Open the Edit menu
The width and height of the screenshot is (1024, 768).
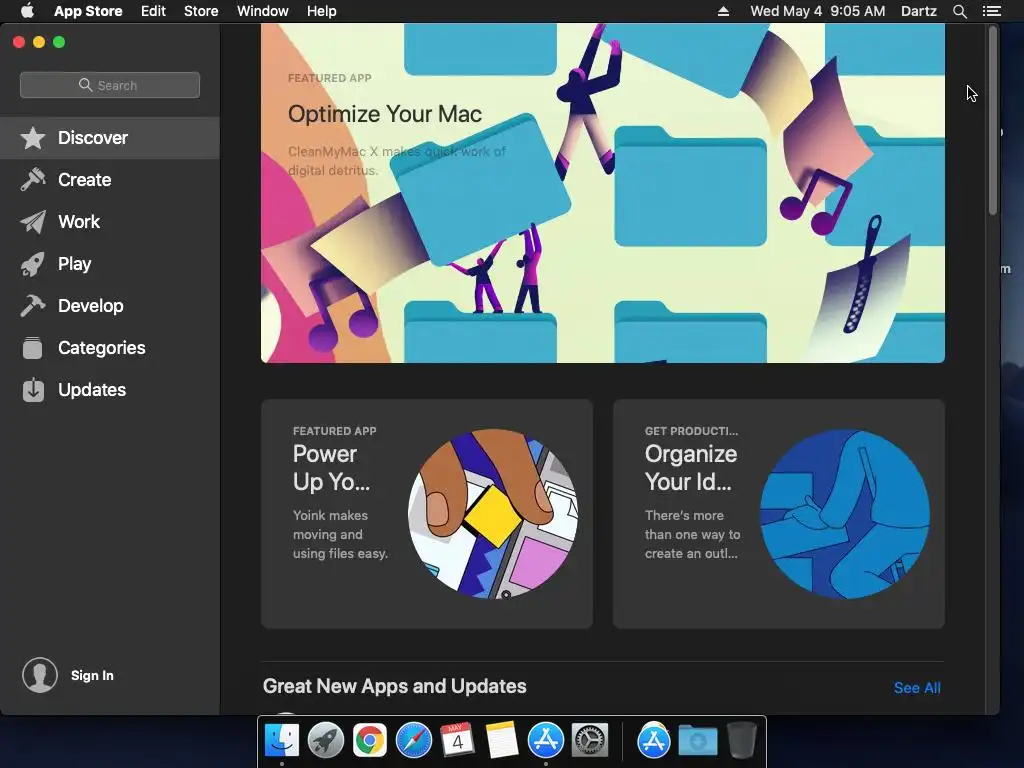153,11
